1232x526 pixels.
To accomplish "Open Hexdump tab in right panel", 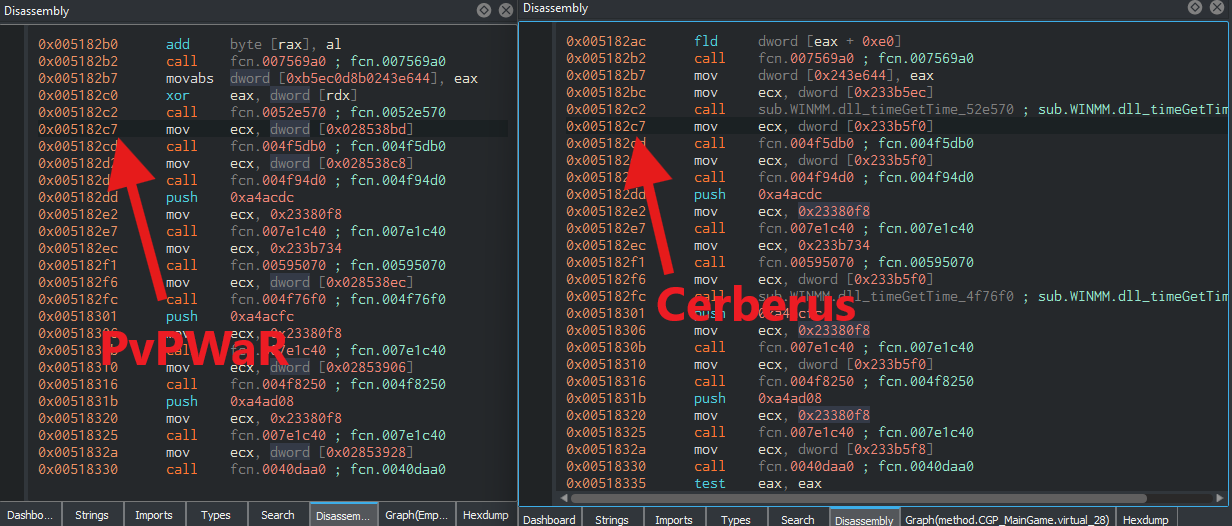I will pyautogui.click(x=1146, y=520).
